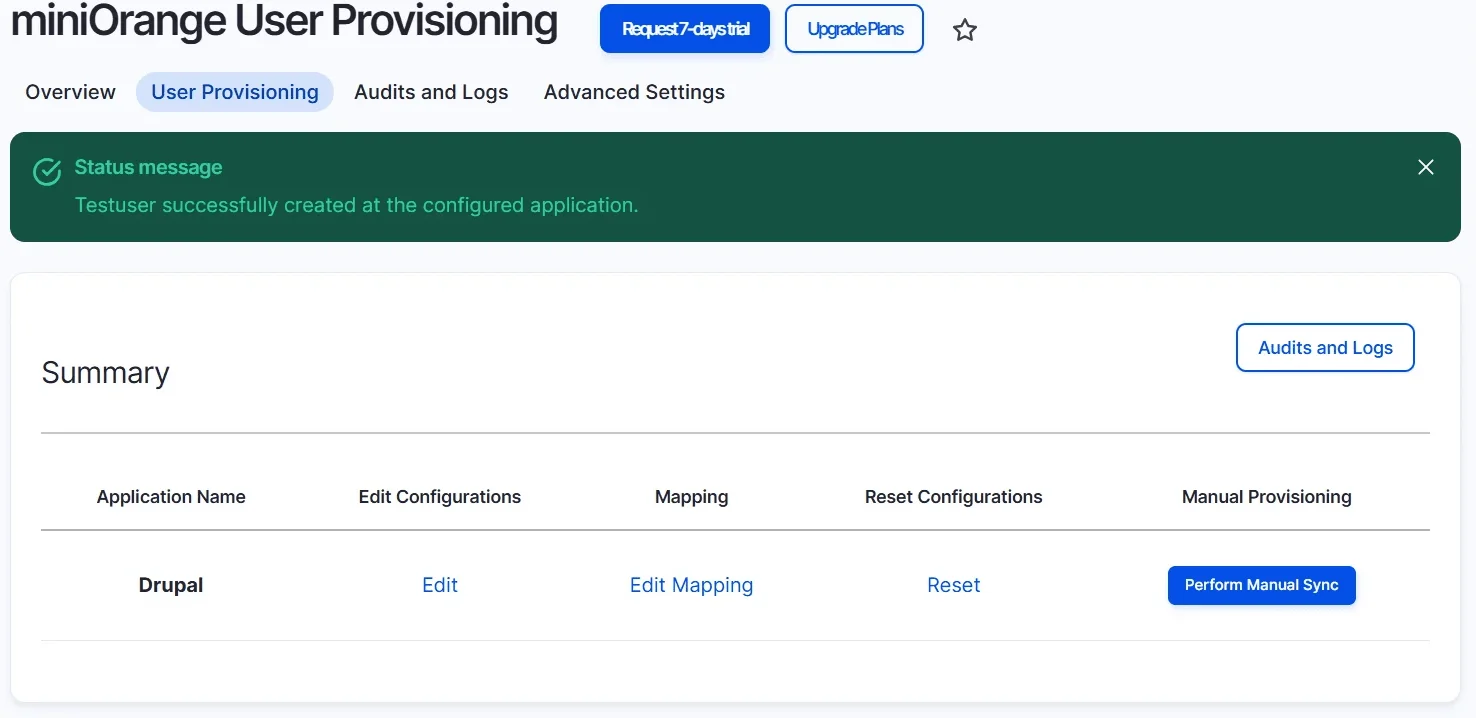The image size is (1476, 718).
Task: Click the Drupal application name
Action: click(x=171, y=585)
